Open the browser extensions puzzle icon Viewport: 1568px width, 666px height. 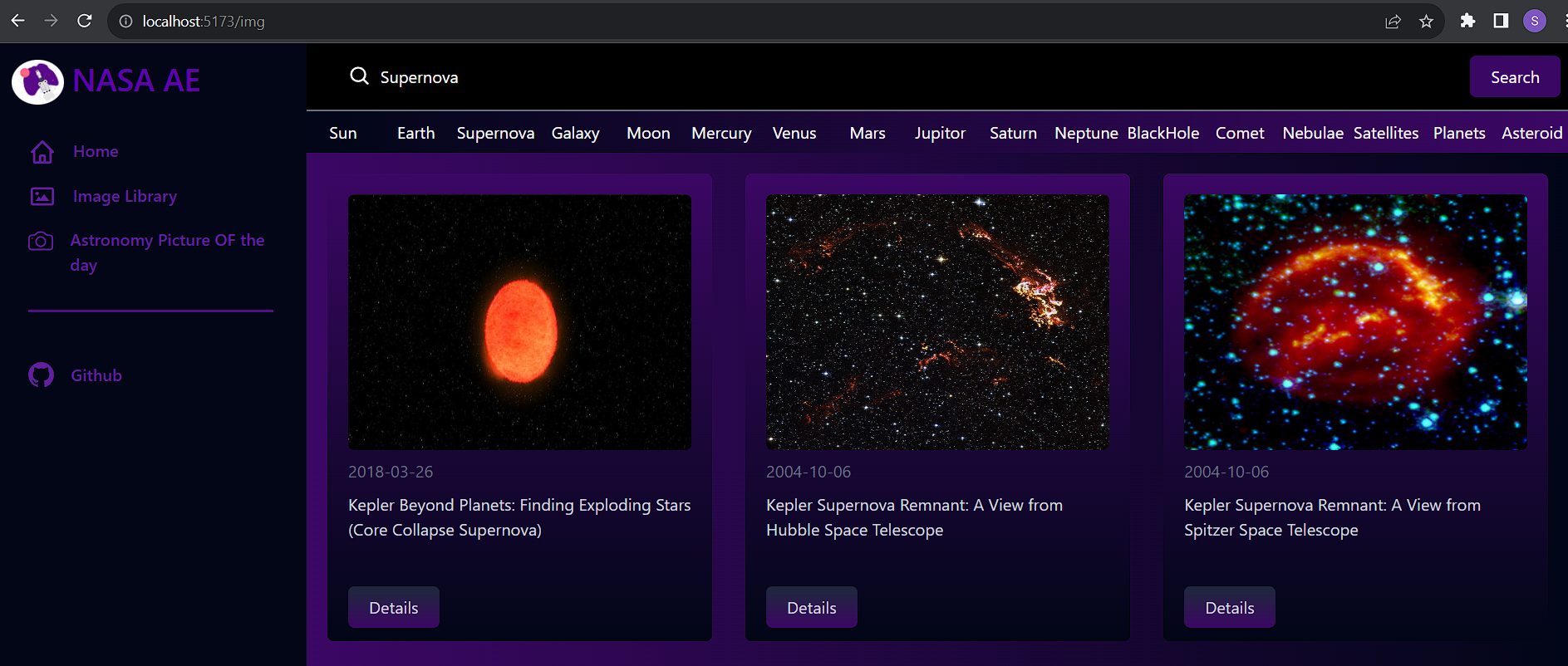coord(1467,22)
